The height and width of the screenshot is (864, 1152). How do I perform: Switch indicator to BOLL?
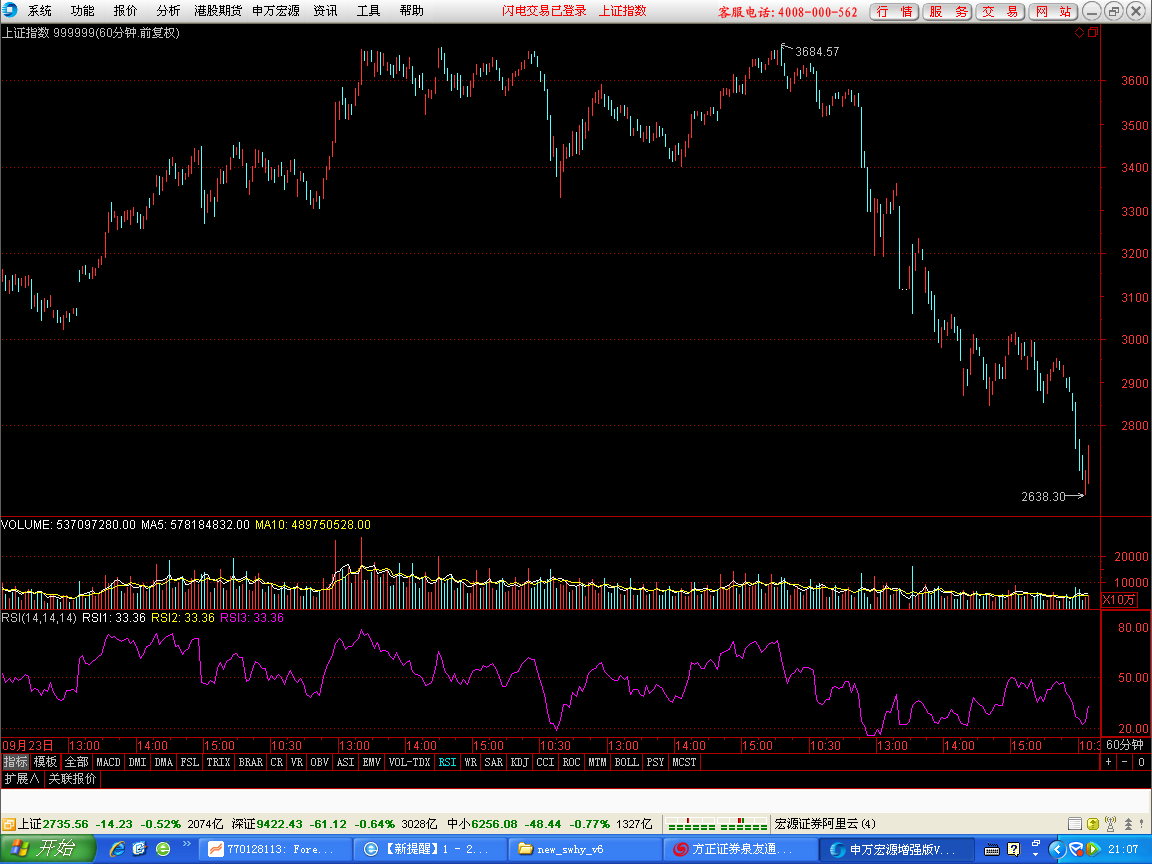pos(627,762)
